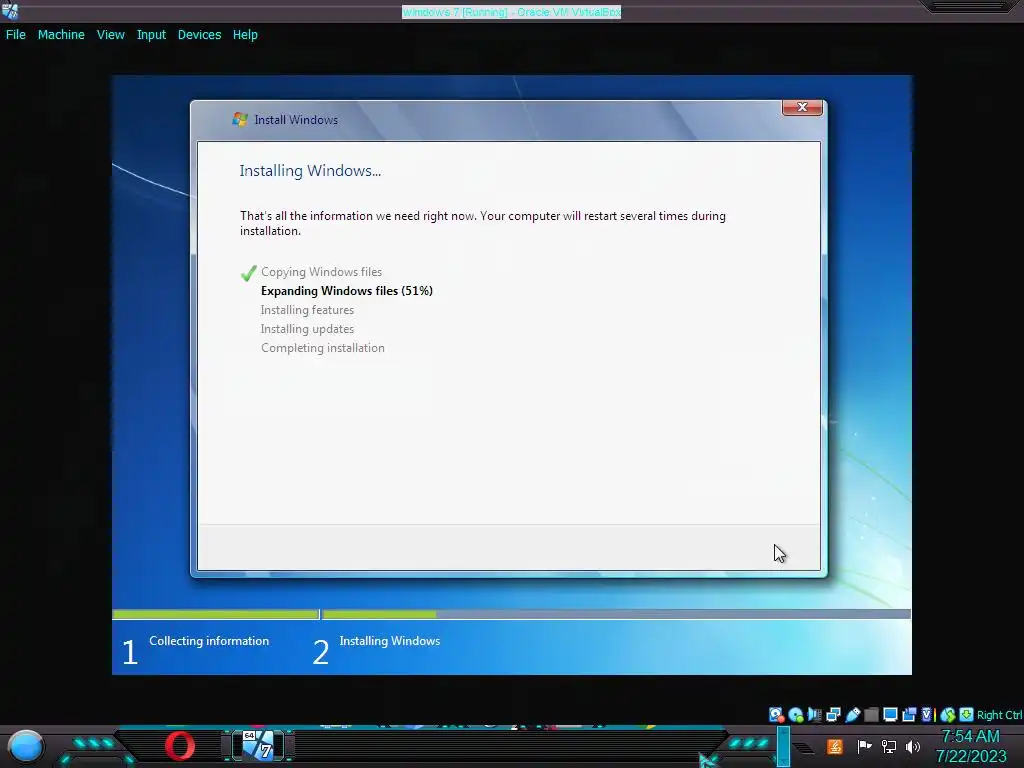Open the Devices menu
The width and height of the screenshot is (1024, 768).
(x=199, y=35)
